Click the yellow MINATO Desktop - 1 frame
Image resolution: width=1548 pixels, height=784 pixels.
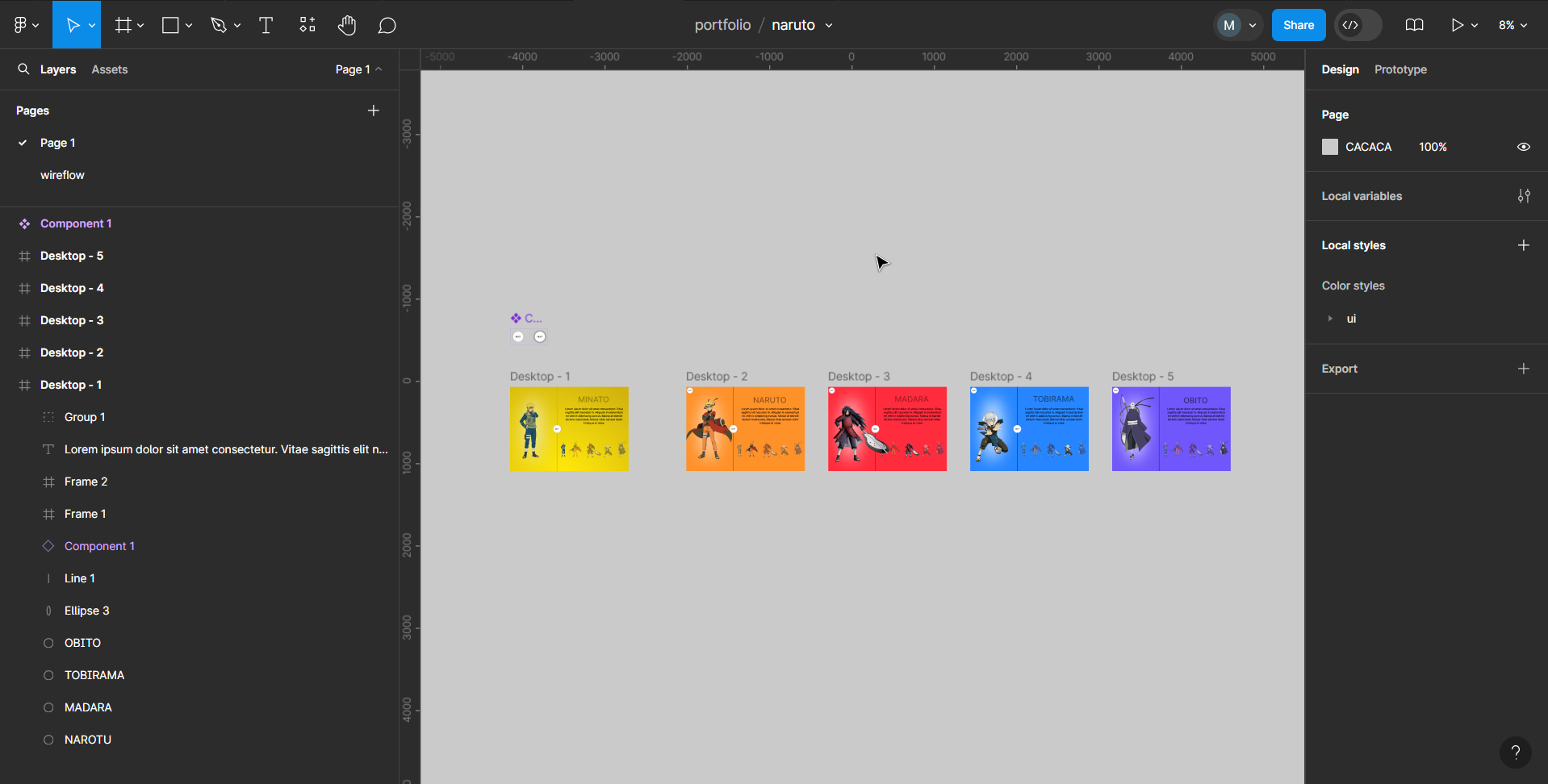pyautogui.click(x=569, y=428)
